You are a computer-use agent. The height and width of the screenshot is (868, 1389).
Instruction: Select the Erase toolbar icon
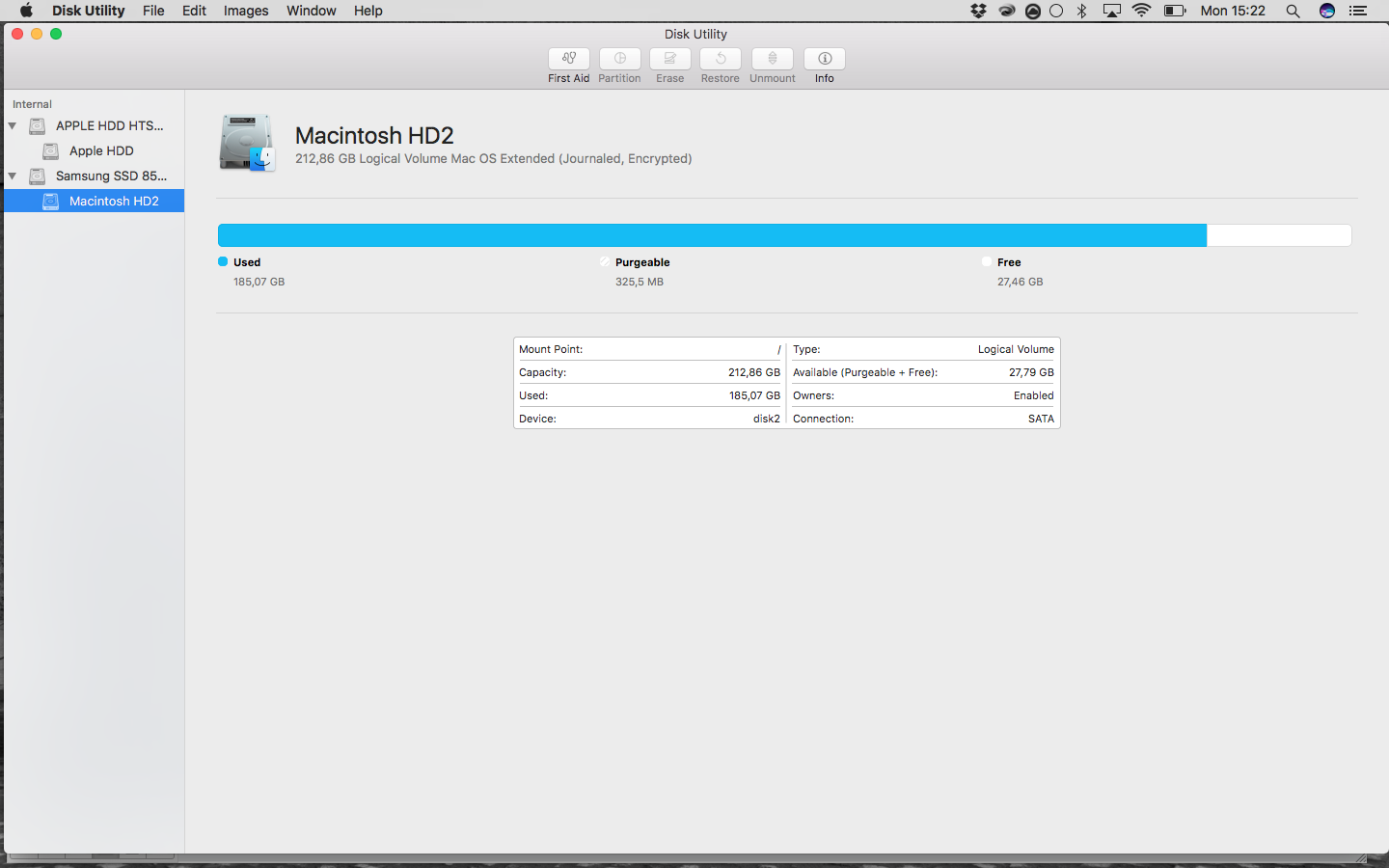669,65
